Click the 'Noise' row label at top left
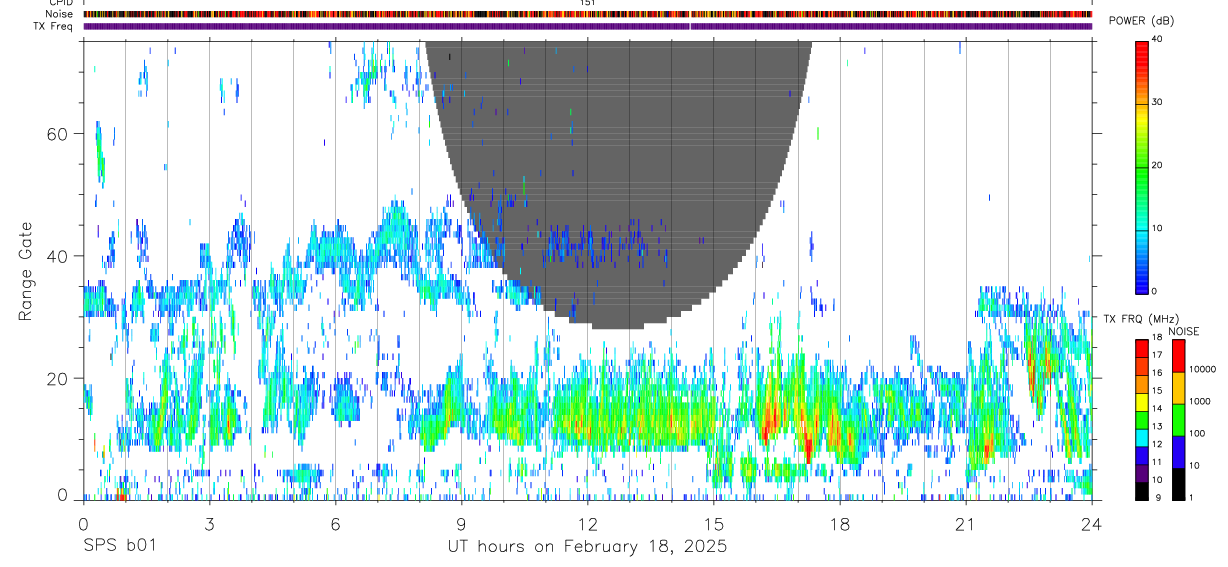Viewport: 1228px width, 567px height. (x=60, y=14)
